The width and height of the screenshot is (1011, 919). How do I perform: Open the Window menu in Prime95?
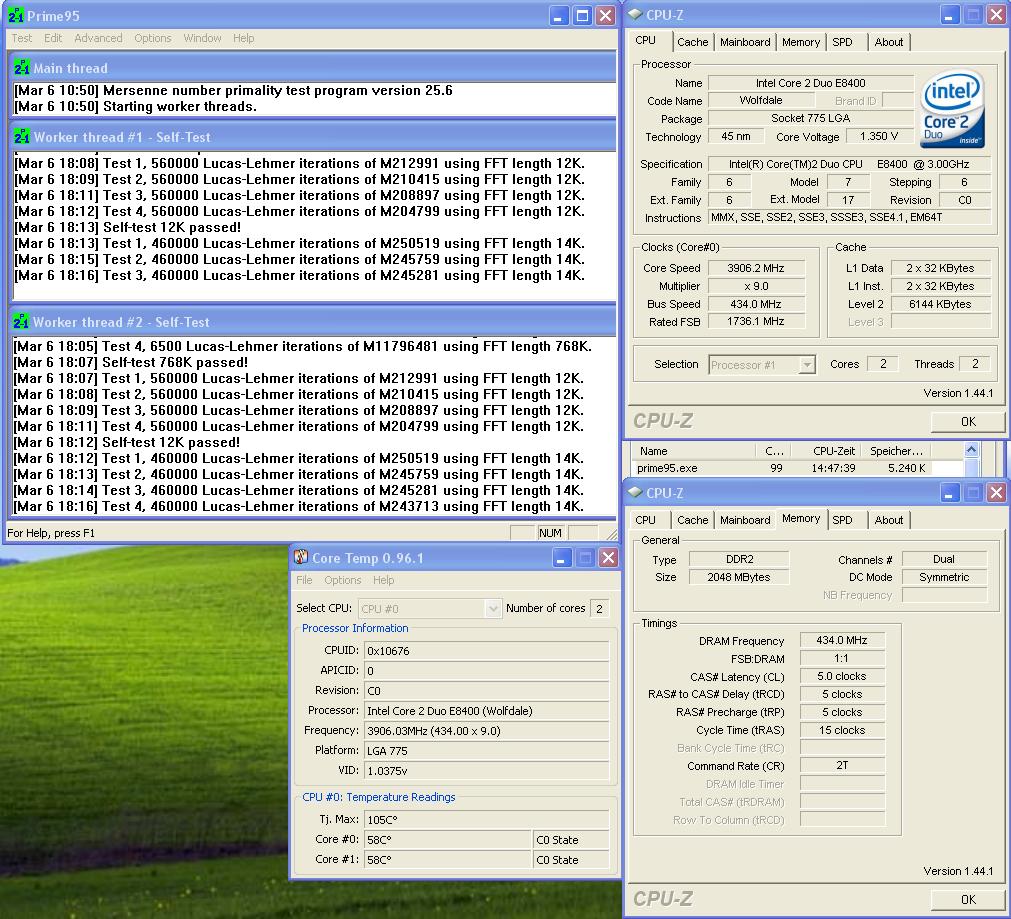pyautogui.click(x=202, y=38)
